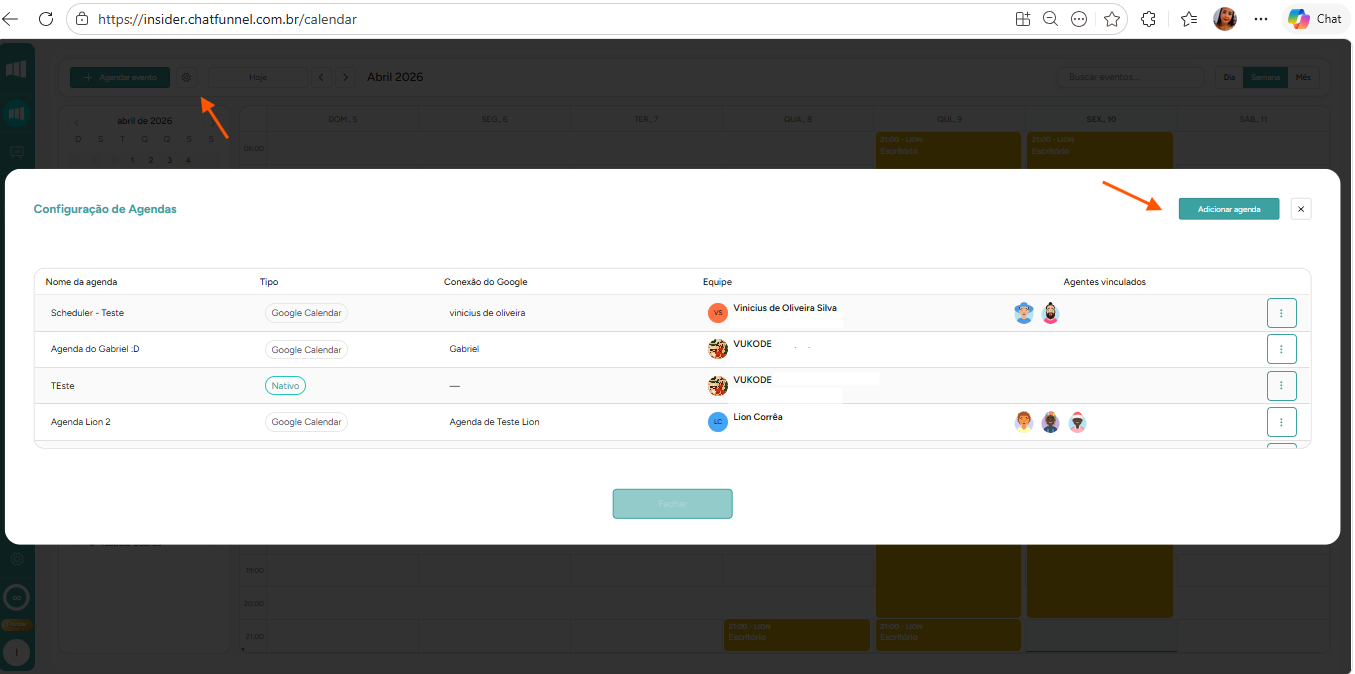Click the VS avatar of Vinicius de Oliveira Silva
The height and width of the screenshot is (674, 1355).
pyautogui.click(x=718, y=313)
